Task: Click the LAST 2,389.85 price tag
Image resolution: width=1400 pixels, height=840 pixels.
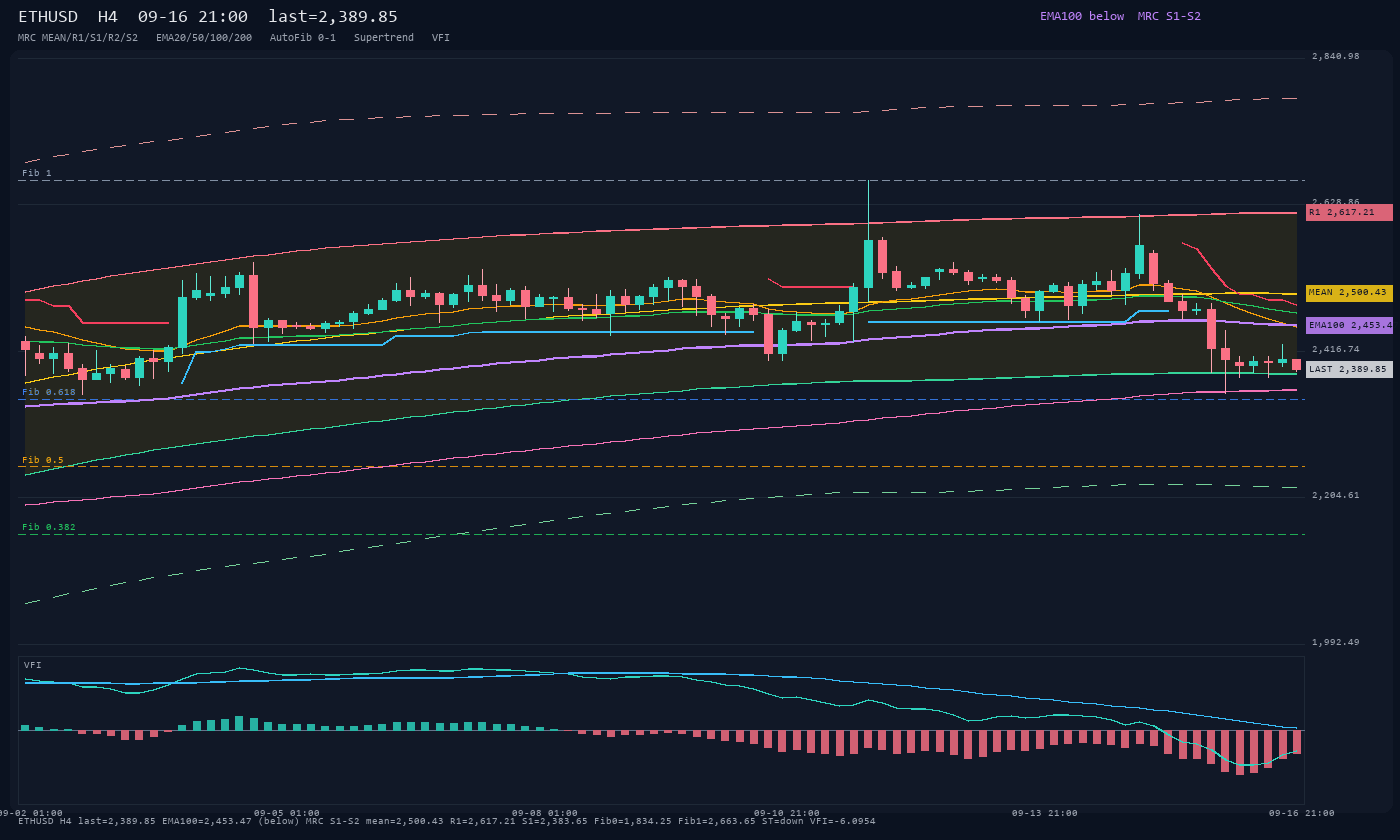Action: tap(1349, 369)
